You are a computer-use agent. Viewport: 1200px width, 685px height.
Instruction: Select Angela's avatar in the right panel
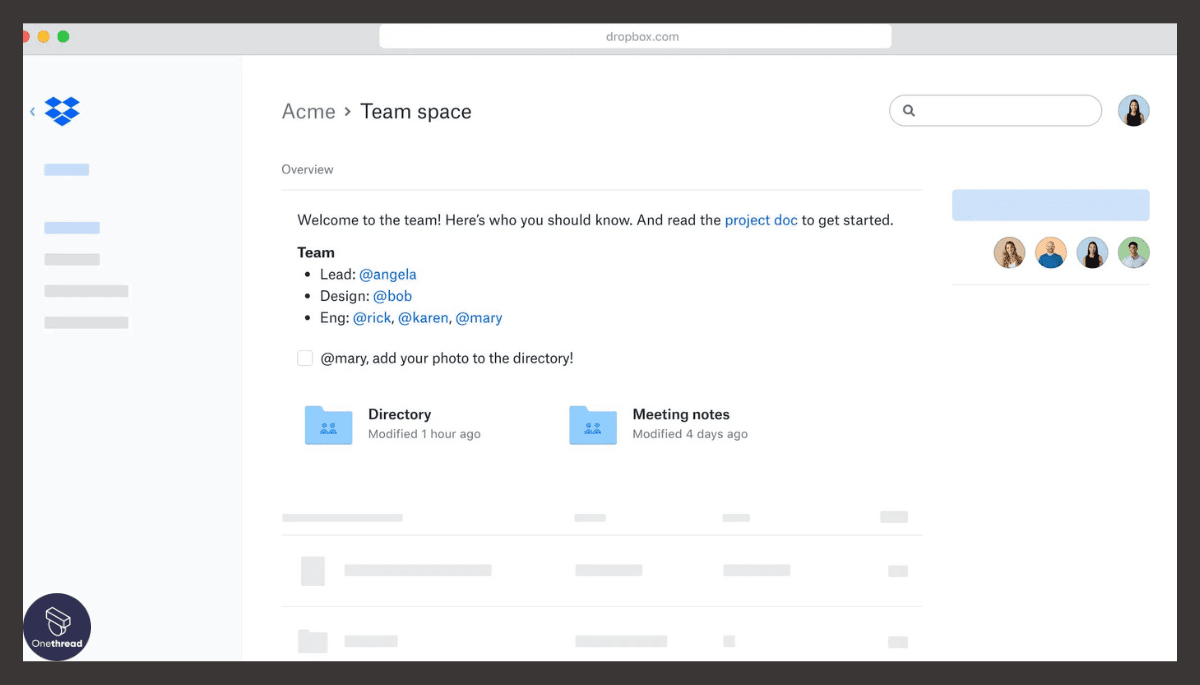pos(1009,253)
